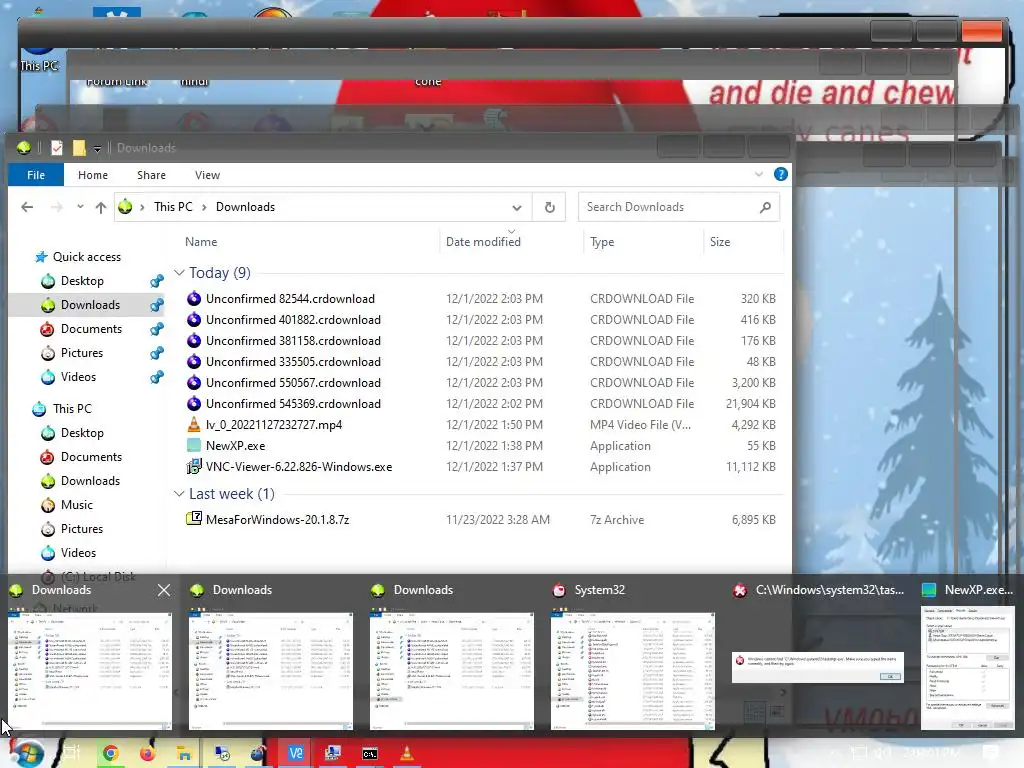Go up one folder level
Screen dimensions: 1024x768
[101, 207]
